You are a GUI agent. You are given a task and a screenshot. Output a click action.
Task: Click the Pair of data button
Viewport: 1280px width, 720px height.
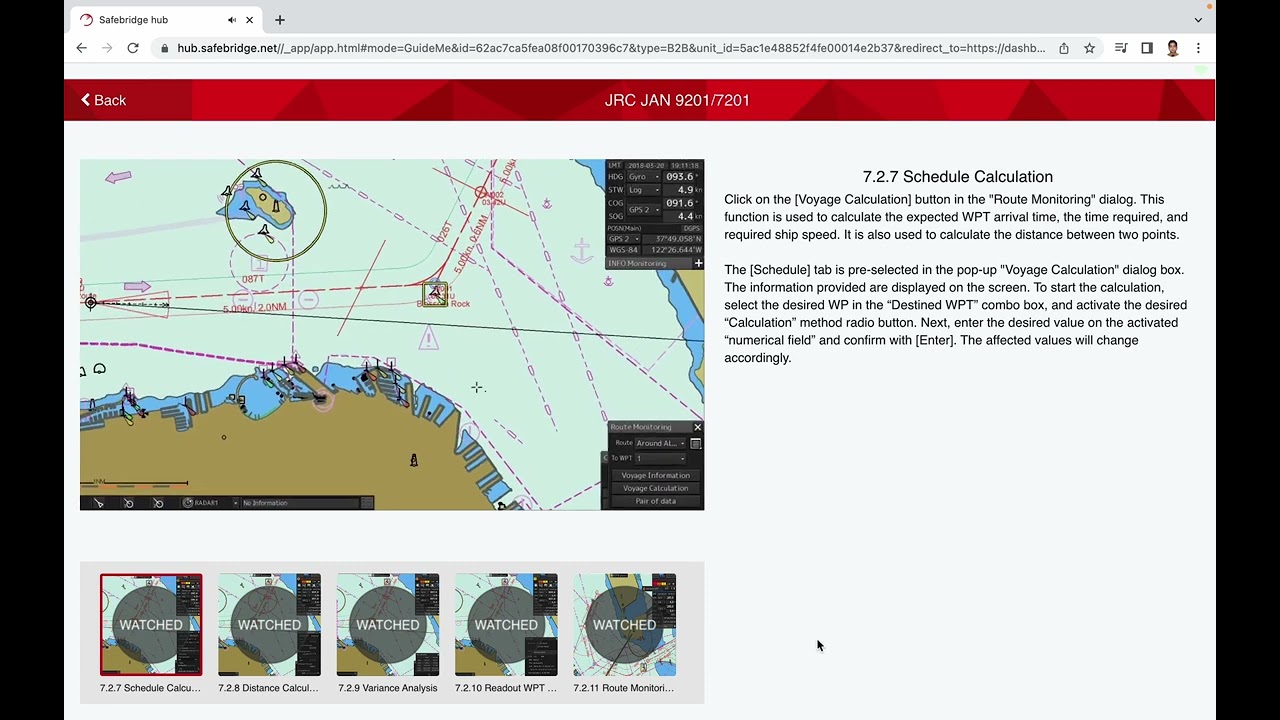[656, 501]
